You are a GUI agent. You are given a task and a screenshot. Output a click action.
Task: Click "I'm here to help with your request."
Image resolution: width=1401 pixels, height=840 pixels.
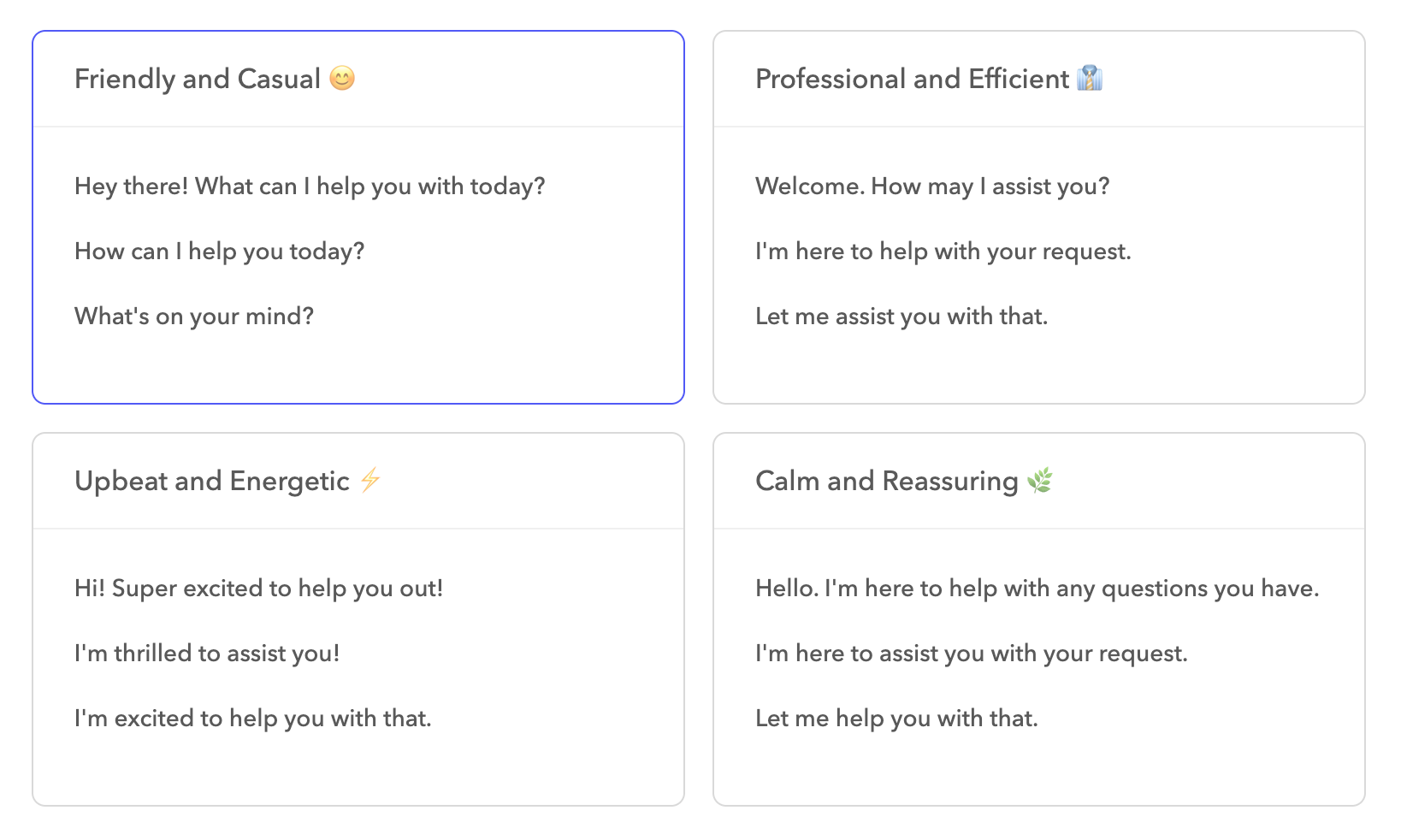pos(943,251)
